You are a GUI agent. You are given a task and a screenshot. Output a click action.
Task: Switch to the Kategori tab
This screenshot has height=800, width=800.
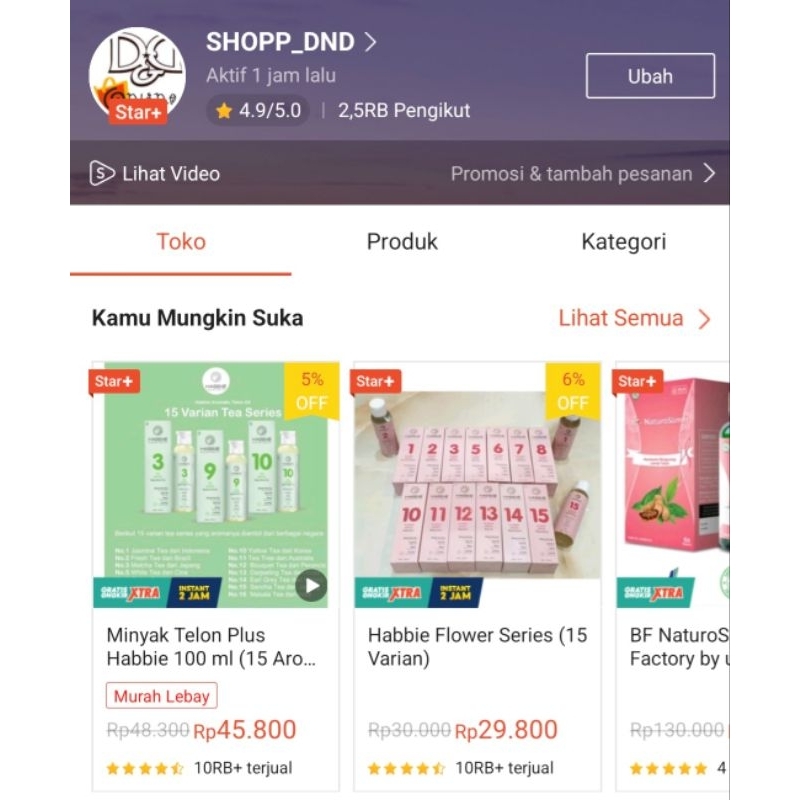click(x=623, y=242)
